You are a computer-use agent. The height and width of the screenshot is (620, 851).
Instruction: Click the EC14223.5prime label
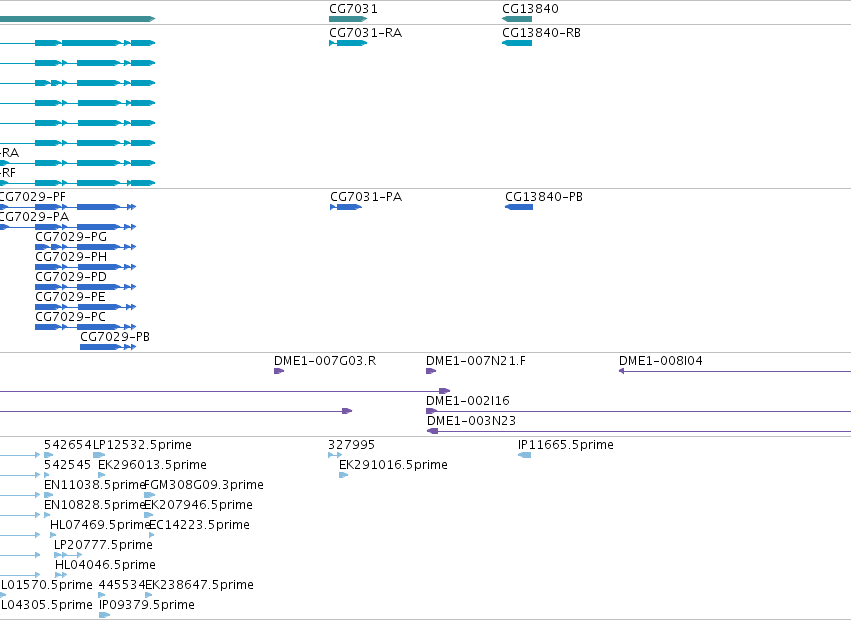point(199,526)
